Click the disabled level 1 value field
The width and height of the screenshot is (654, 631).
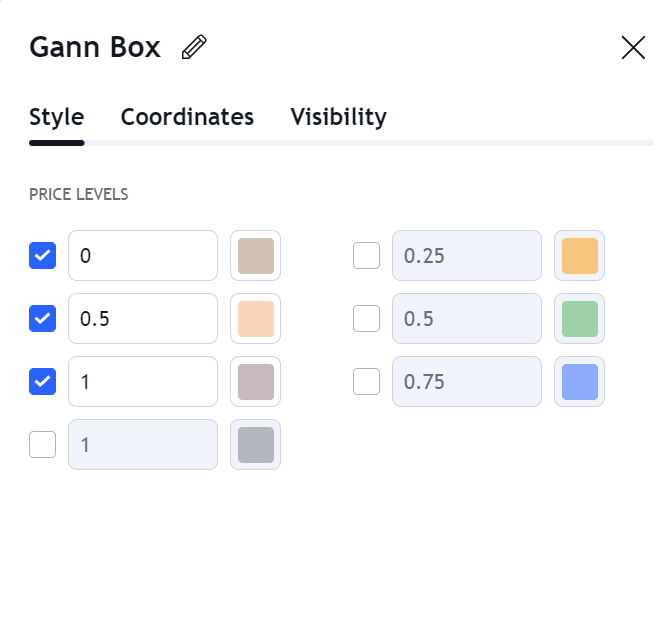pos(143,444)
